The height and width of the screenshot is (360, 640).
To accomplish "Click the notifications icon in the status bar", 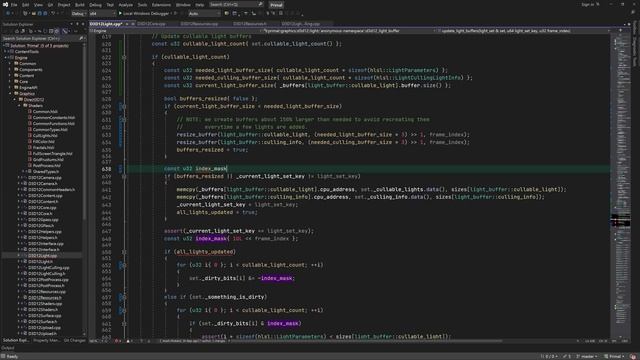I will (x=633, y=356).
